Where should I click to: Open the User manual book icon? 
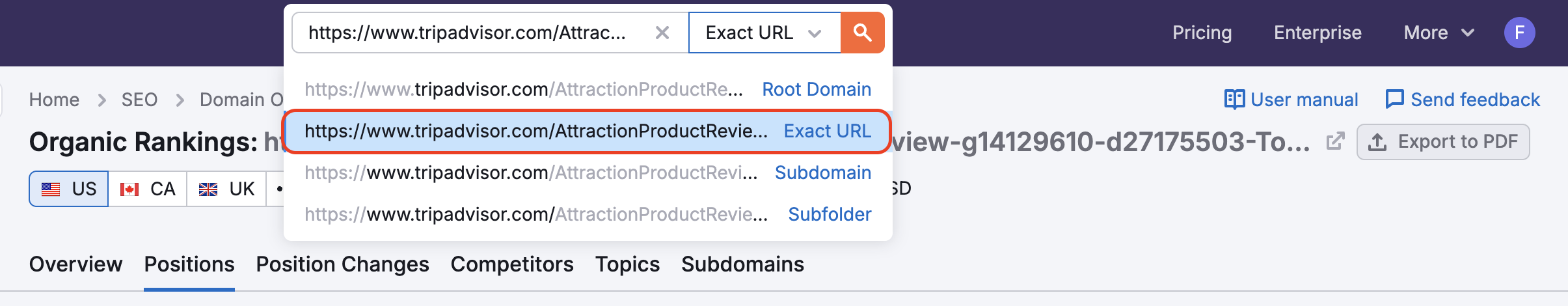pyautogui.click(x=1234, y=100)
